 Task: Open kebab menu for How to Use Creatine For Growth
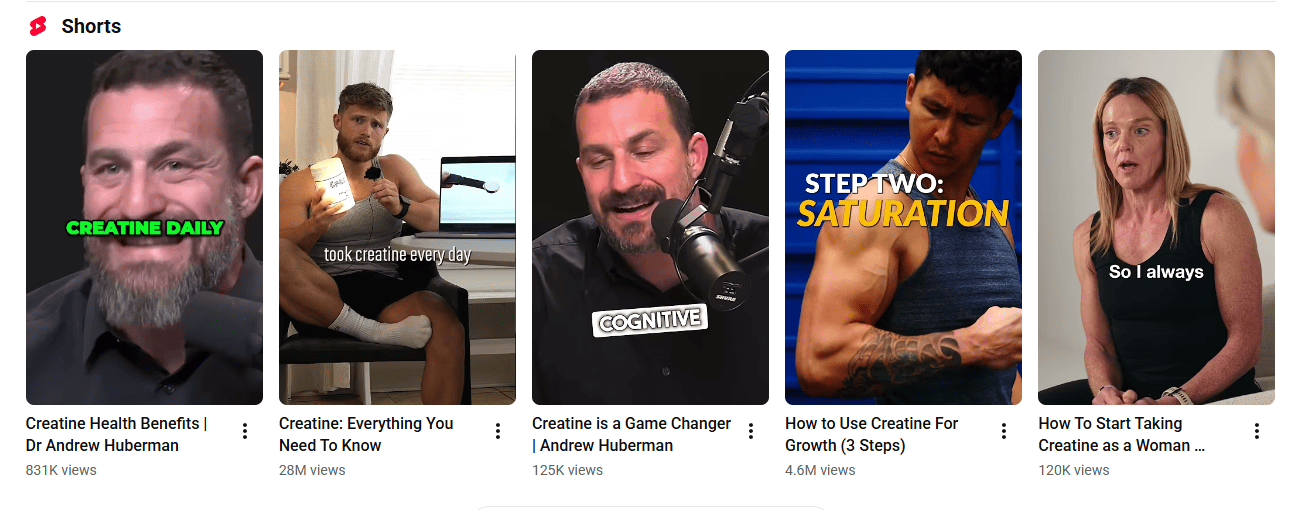pyautogui.click(x=1004, y=431)
